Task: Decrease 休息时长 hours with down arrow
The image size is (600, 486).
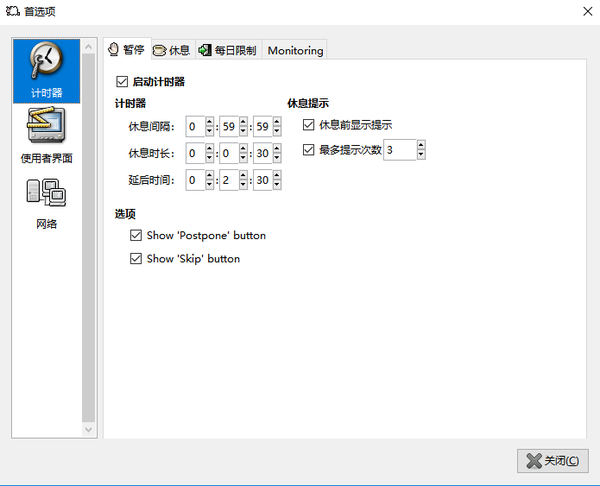Action: click(x=209, y=158)
